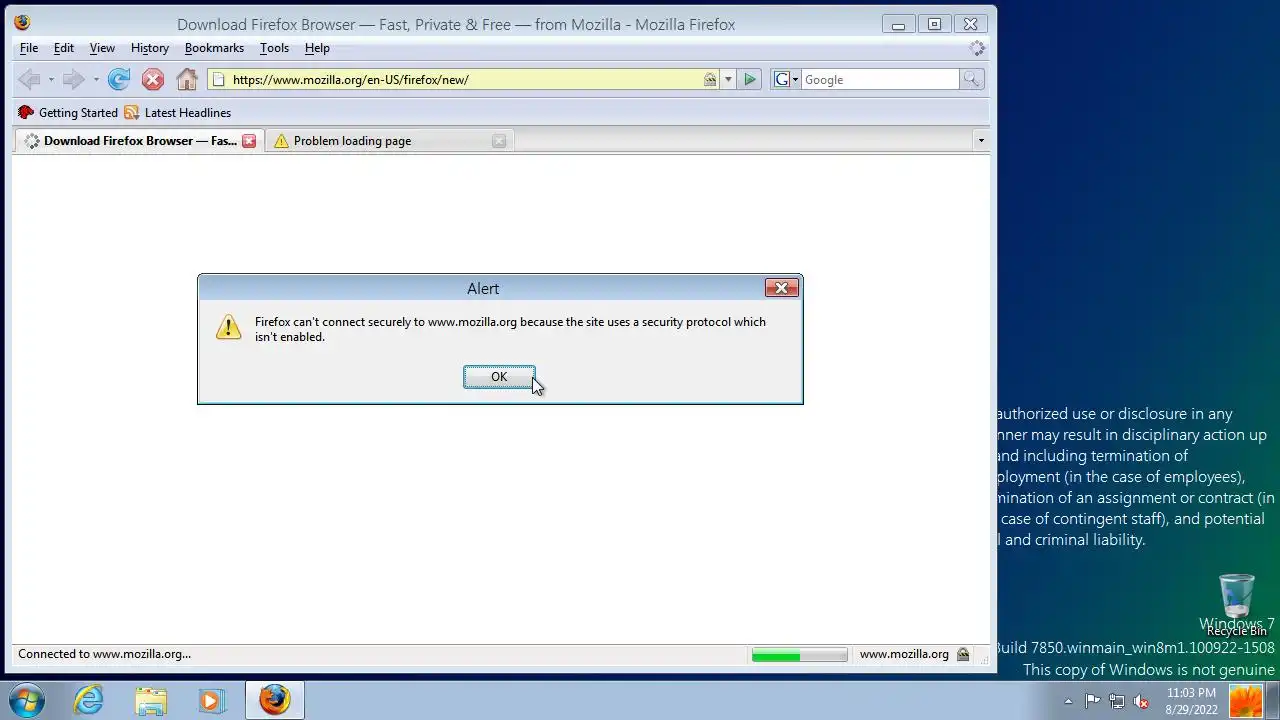This screenshot has height=720, width=1280.
Task: Click the muted volume tray icon
Action: pyautogui.click(x=1141, y=701)
